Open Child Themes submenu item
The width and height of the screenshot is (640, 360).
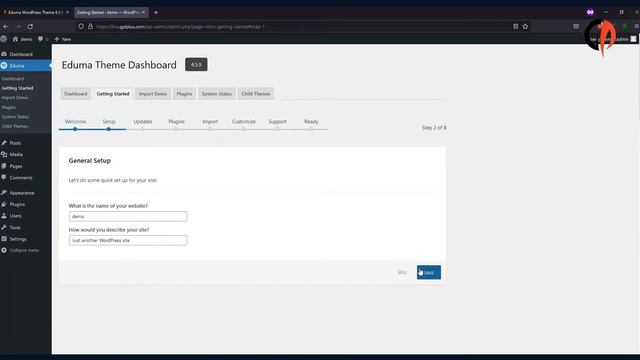point(15,126)
